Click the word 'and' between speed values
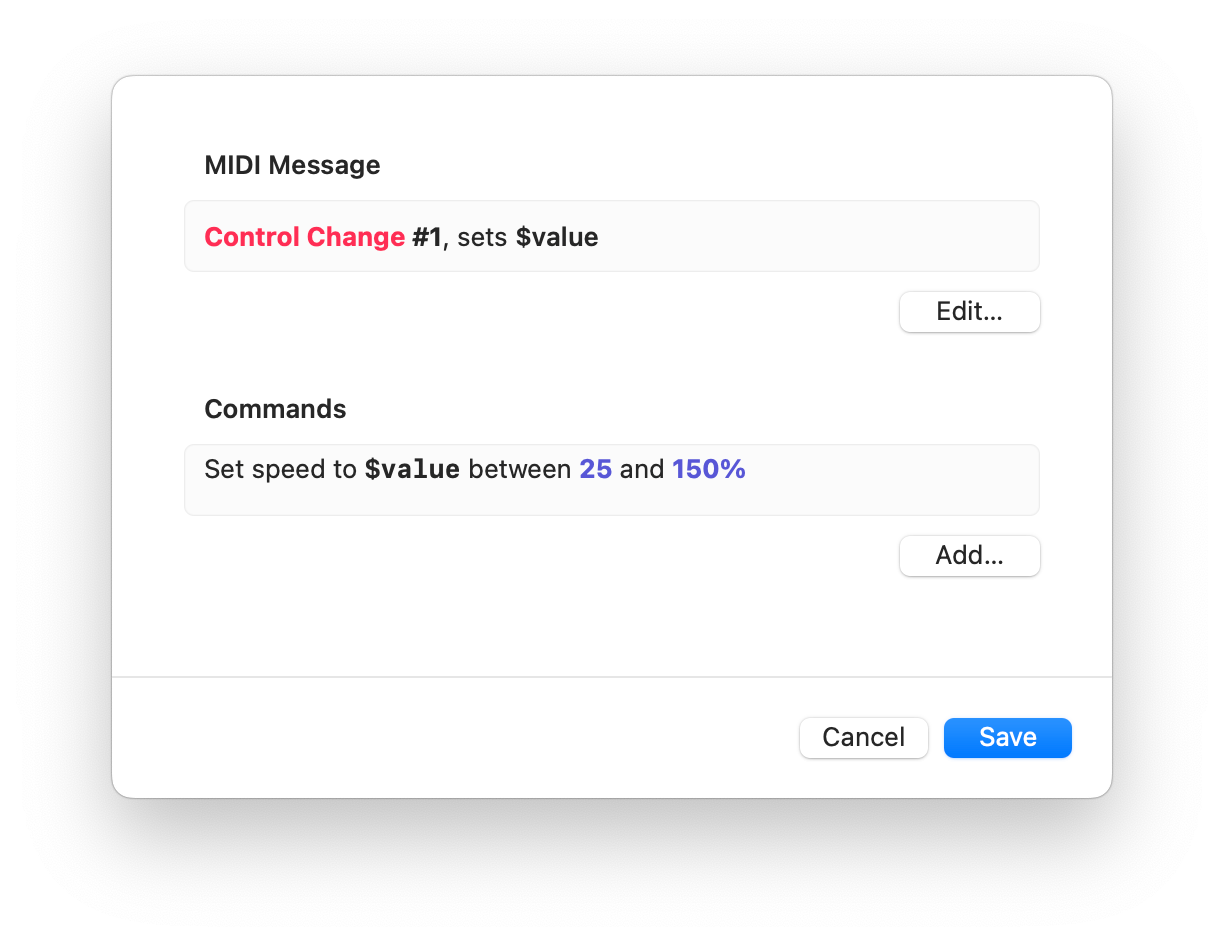The width and height of the screenshot is (1224, 946). (x=642, y=469)
